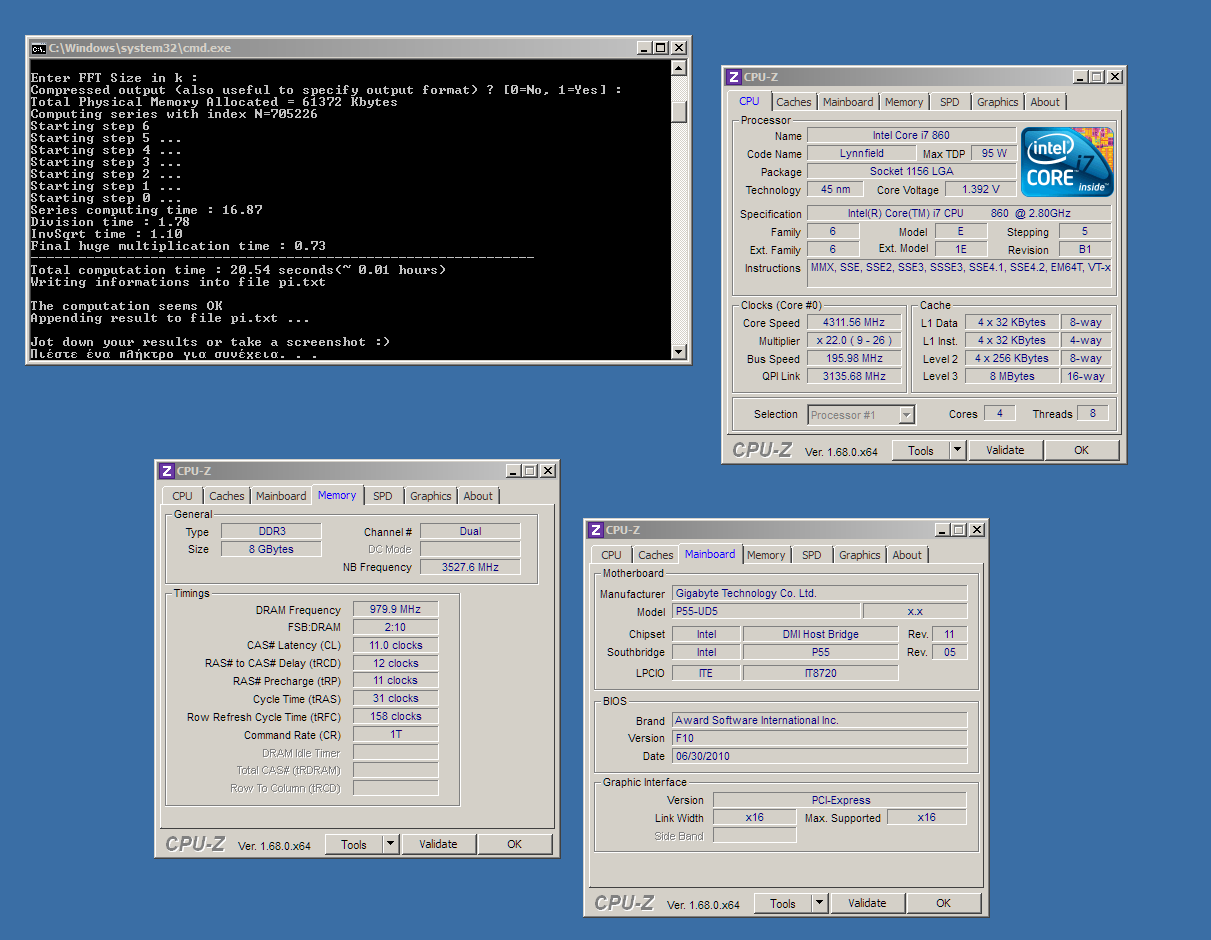Click the NB Frequency value 3527.6 MHz
This screenshot has height=940, width=1211.
click(469, 567)
